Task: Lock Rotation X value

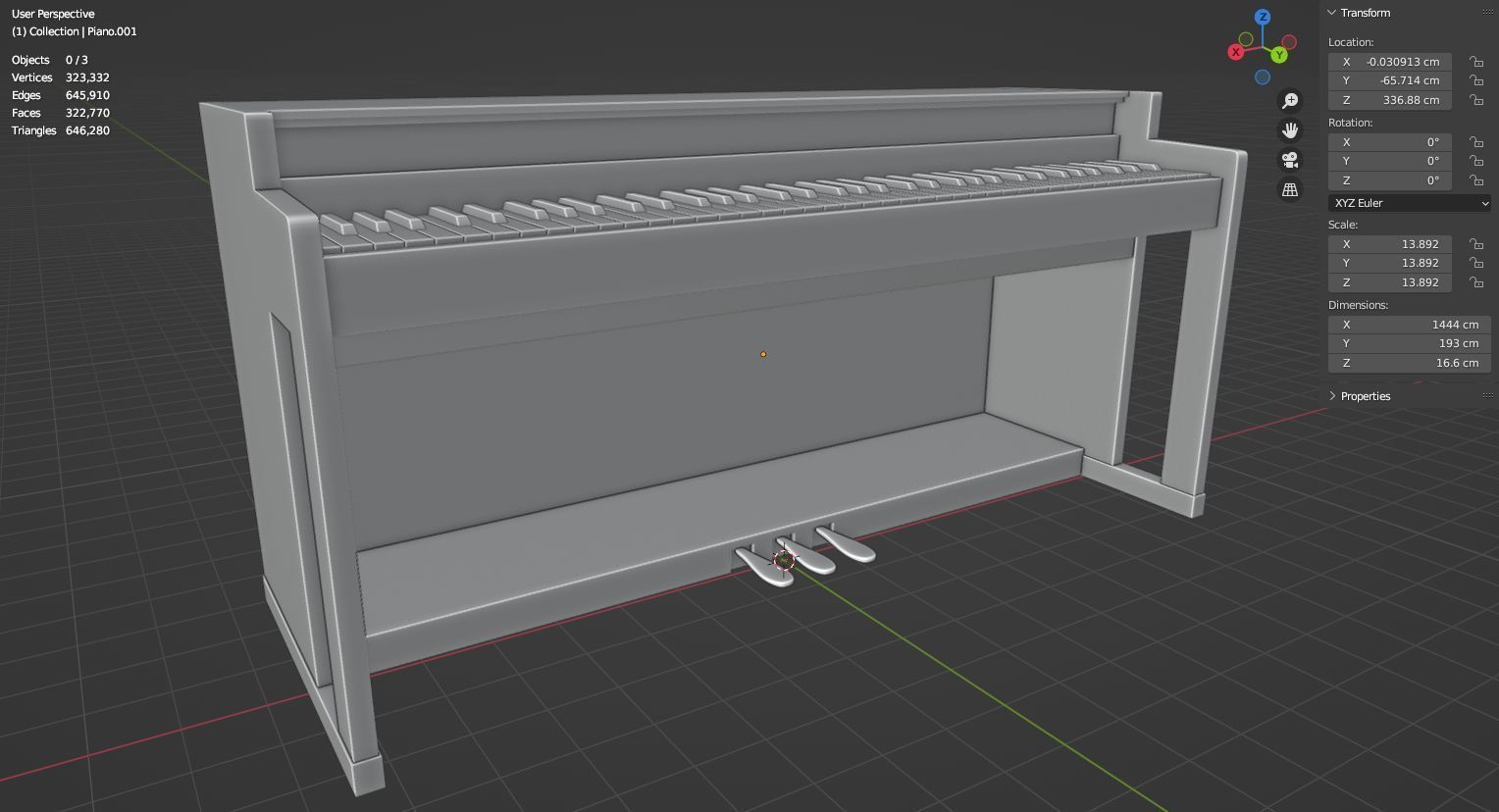Action: coord(1475,142)
